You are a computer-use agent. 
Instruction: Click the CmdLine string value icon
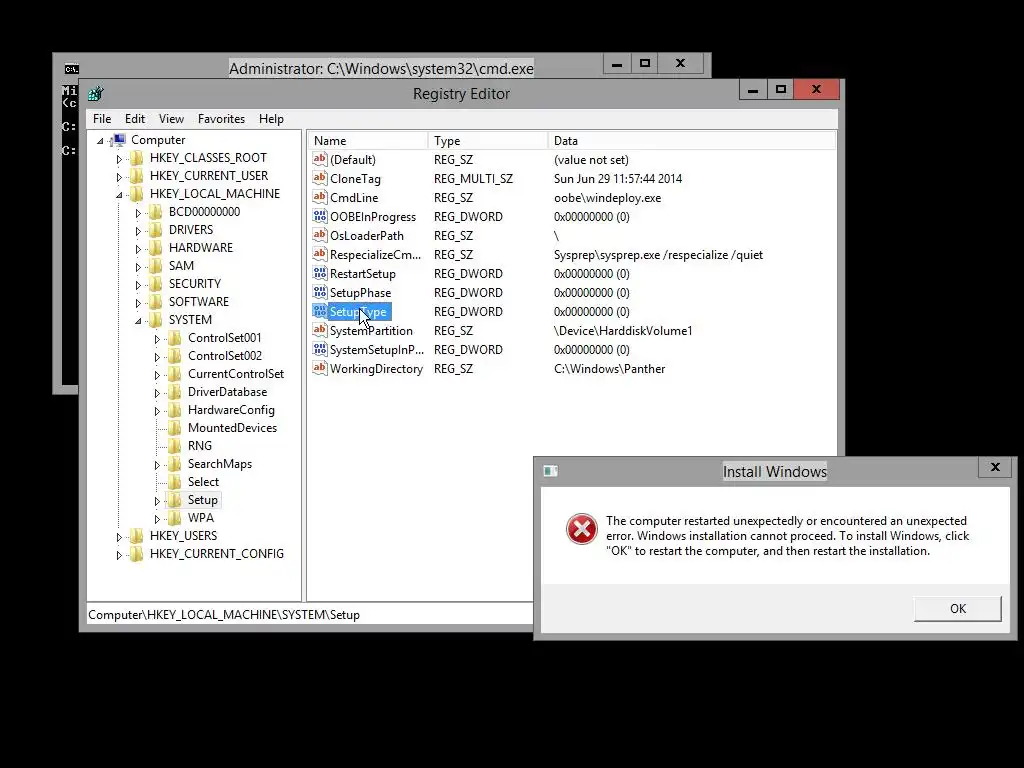pyautogui.click(x=319, y=197)
